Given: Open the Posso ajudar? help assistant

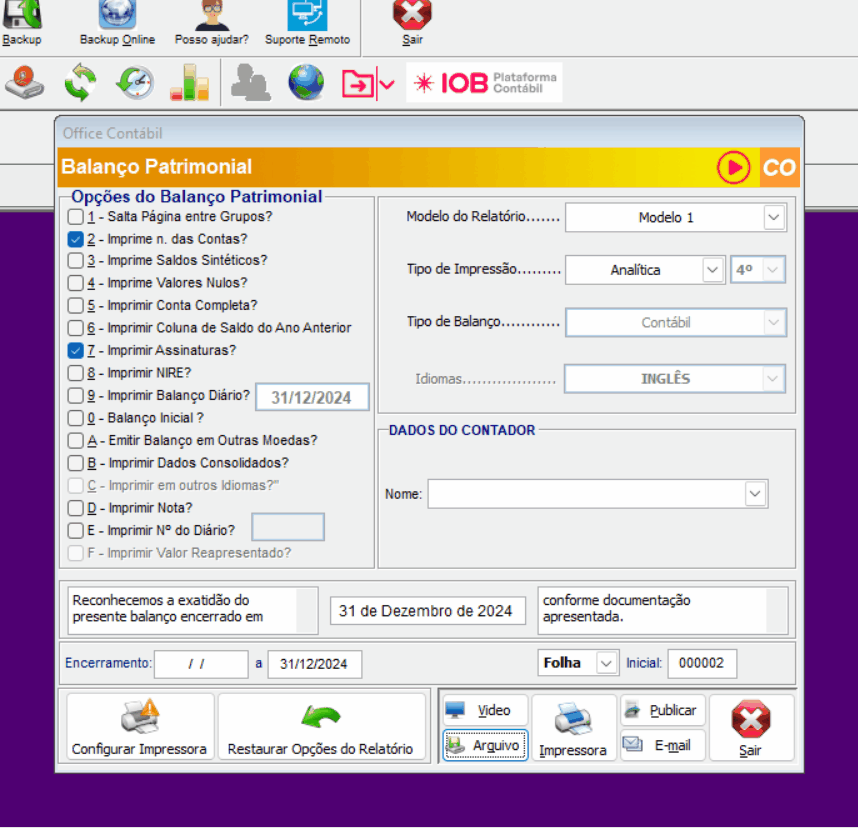Looking at the screenshot, I should coord(211,14).
